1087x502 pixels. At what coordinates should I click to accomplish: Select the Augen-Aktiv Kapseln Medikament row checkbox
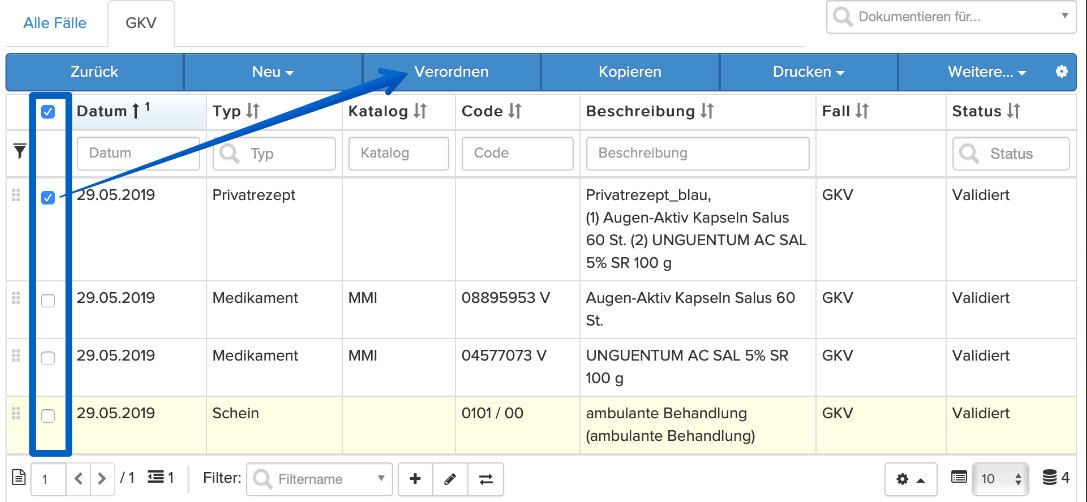[48, 301]
